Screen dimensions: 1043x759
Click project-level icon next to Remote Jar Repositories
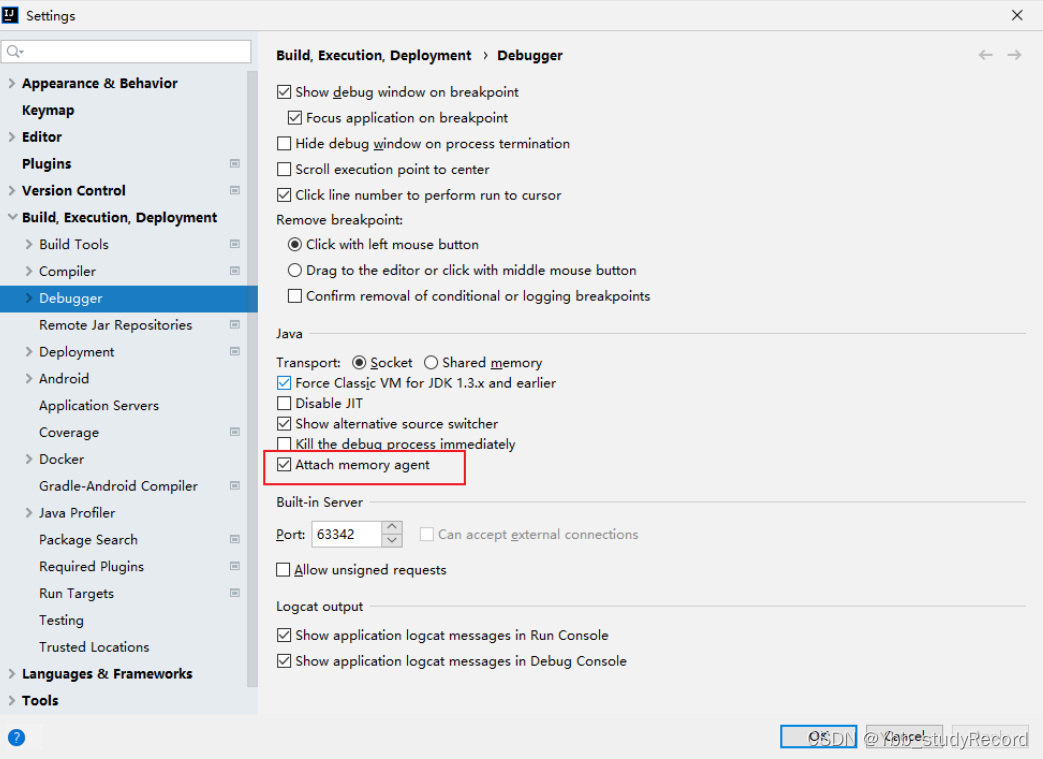point(235,325)
